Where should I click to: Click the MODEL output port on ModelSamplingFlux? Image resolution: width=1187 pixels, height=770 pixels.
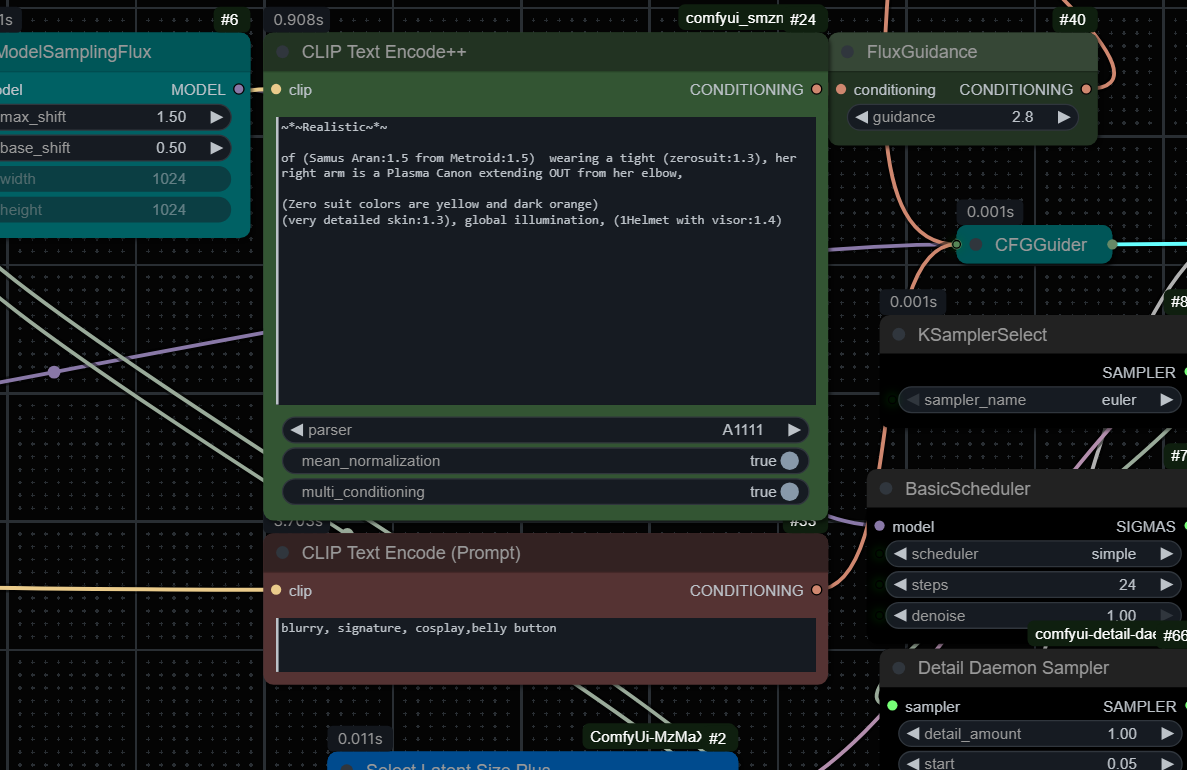pos(239,89)
